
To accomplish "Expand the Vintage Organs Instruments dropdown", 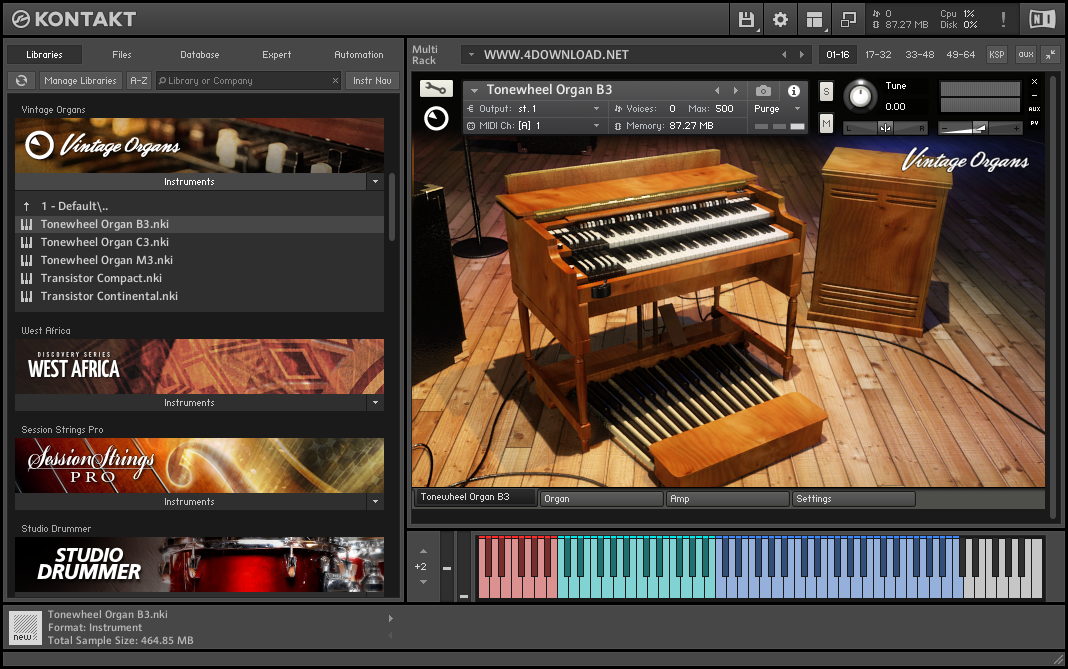I will point(375,182).
